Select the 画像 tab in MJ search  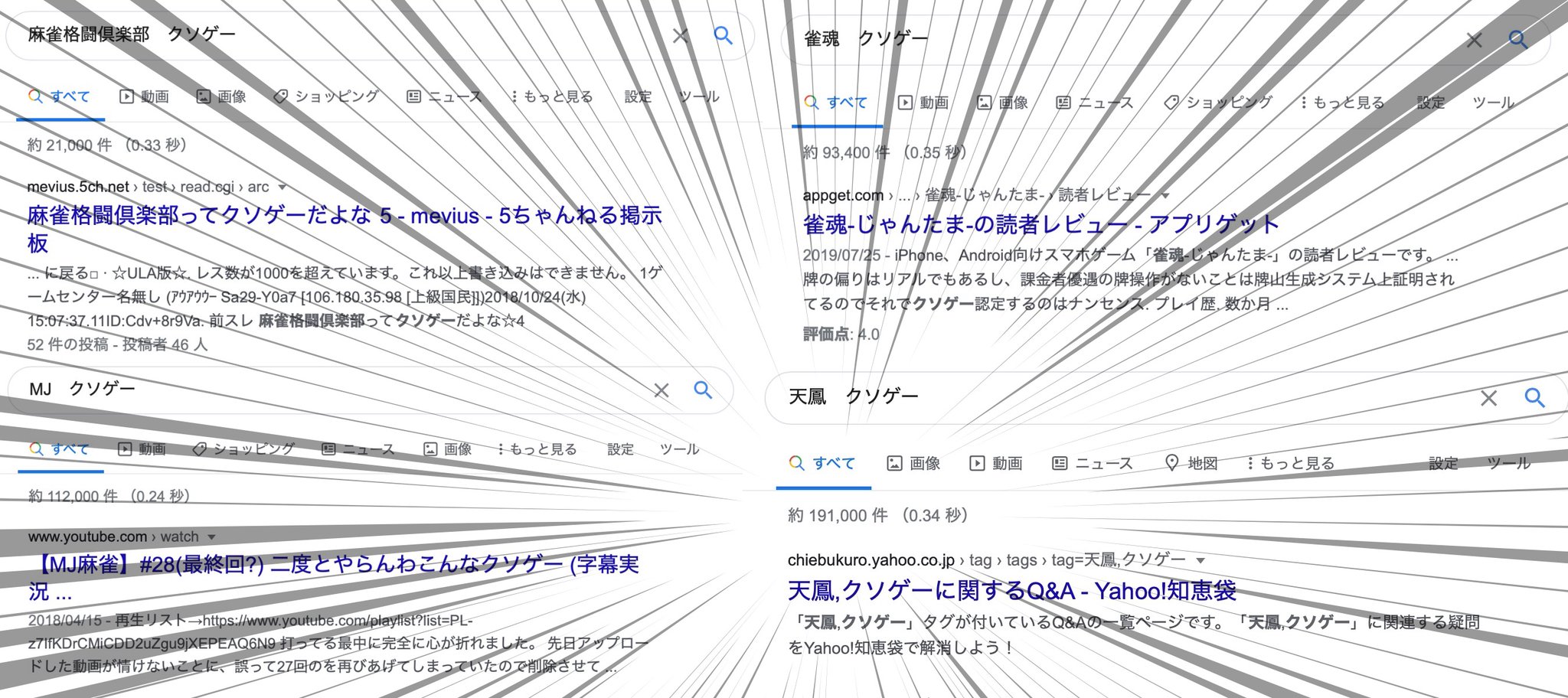pos(448,449)
